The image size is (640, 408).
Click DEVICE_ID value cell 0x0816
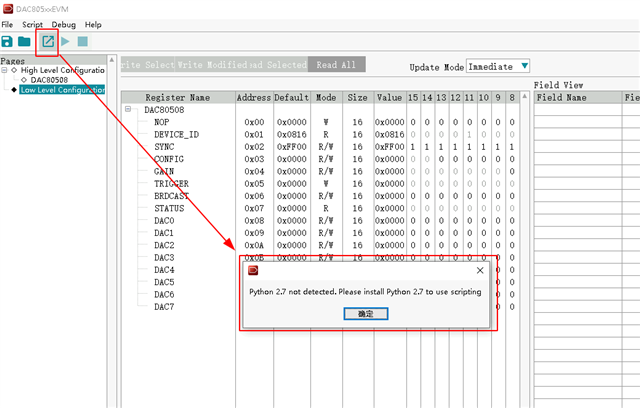pyautogui.click(x=389, y=134)
